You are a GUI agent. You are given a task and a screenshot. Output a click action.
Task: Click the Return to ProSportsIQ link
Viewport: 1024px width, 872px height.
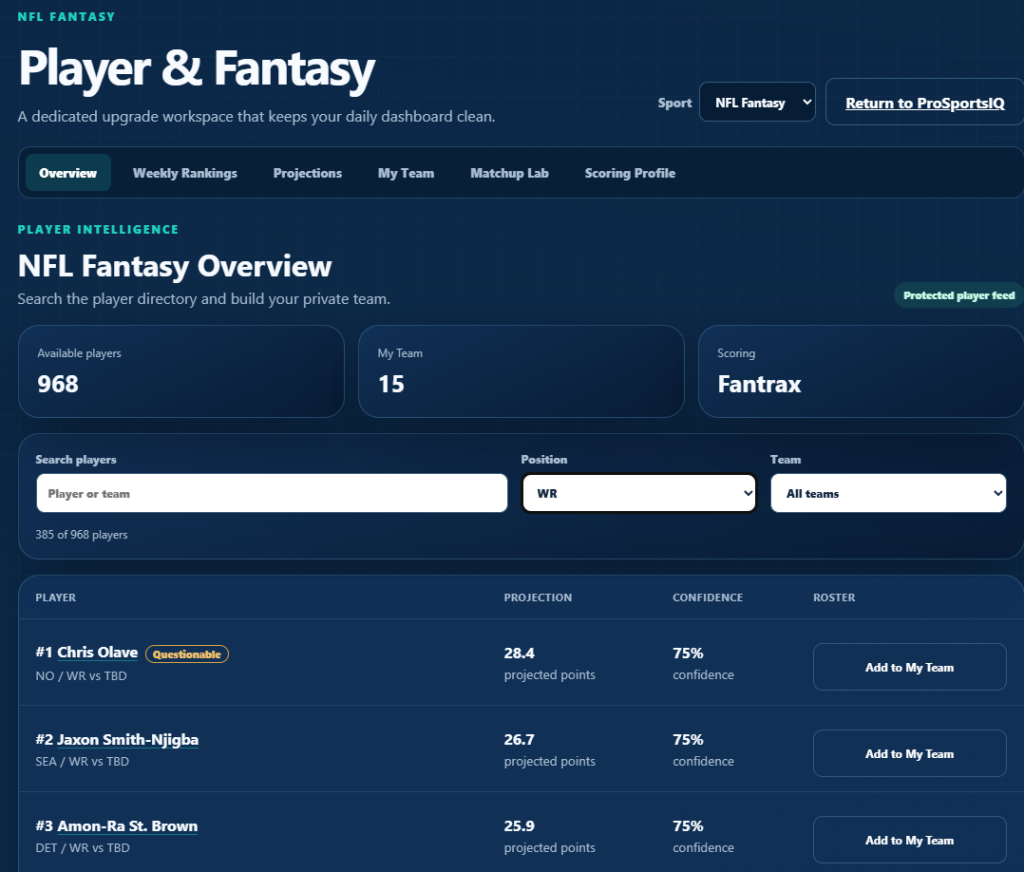click(925, 103)
